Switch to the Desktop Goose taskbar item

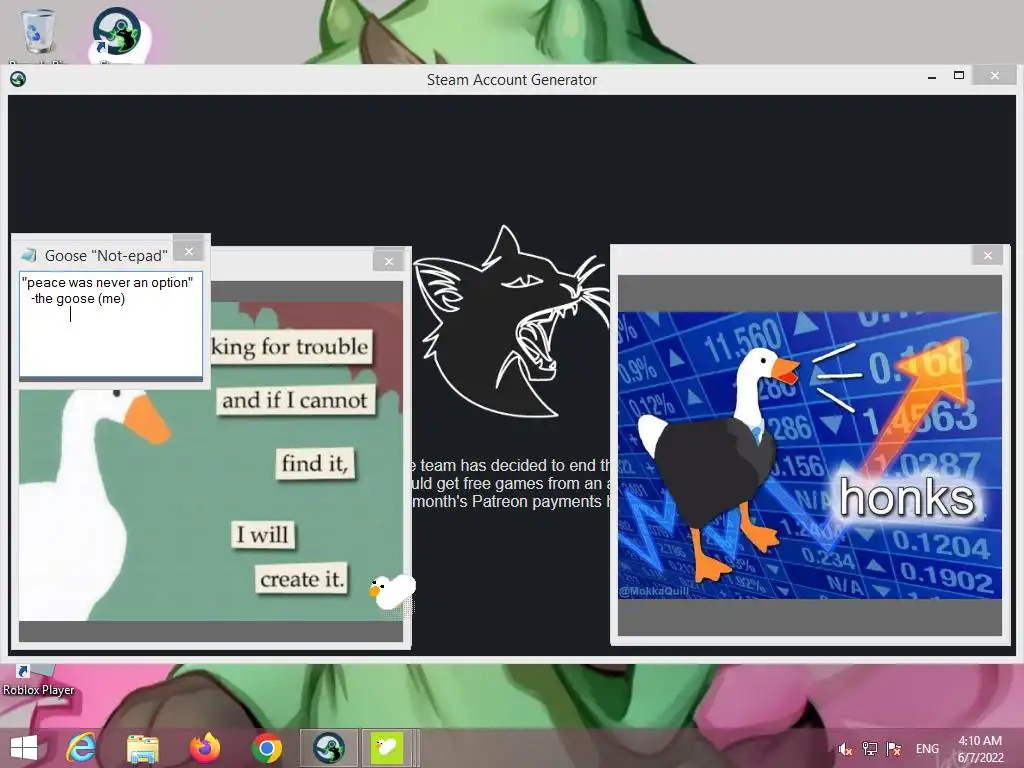click(388, 748)
